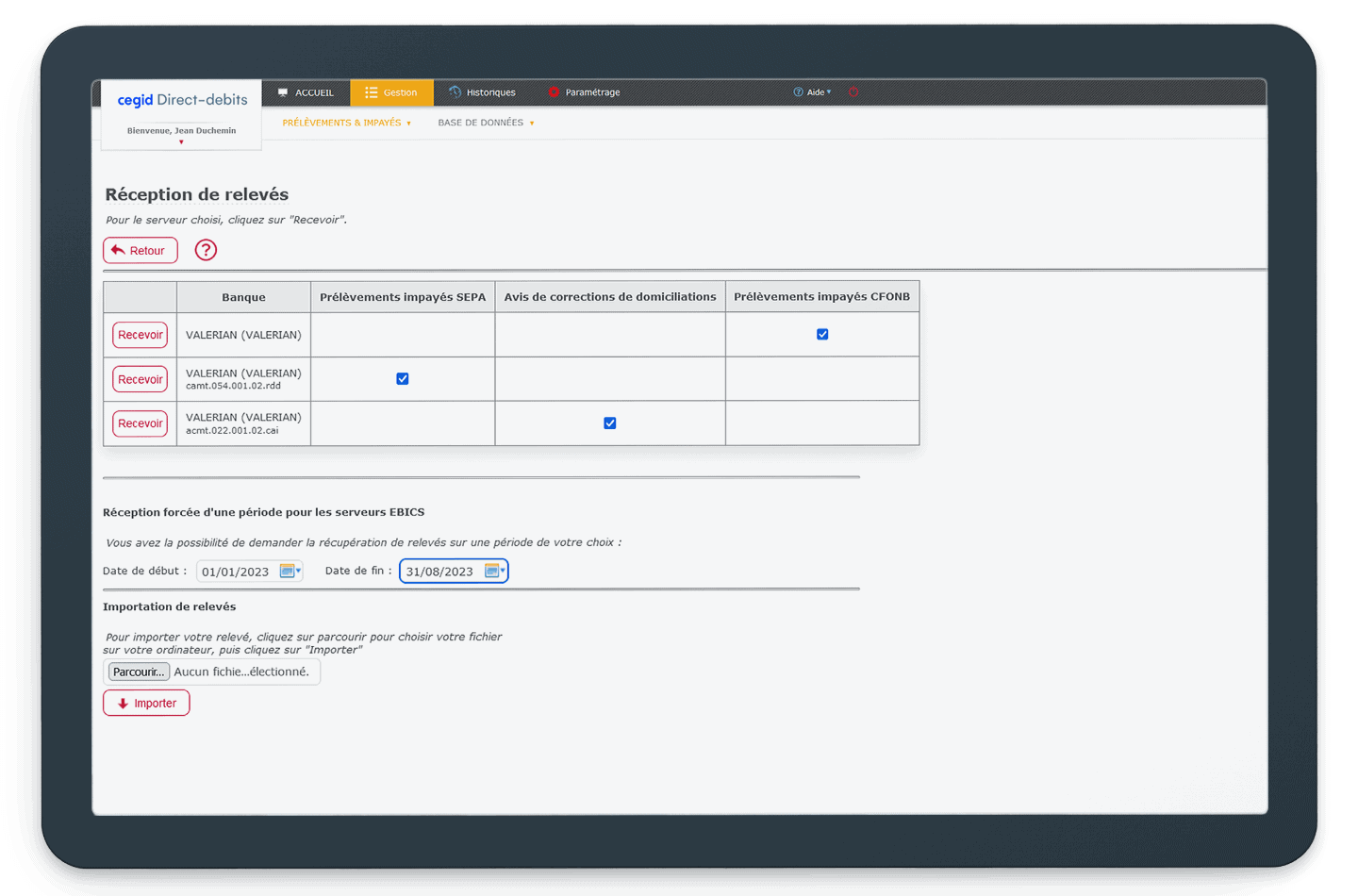Click the Date de début input field
The height and width of the screenshot is (896, 1358).
click(x=238, y=572)
